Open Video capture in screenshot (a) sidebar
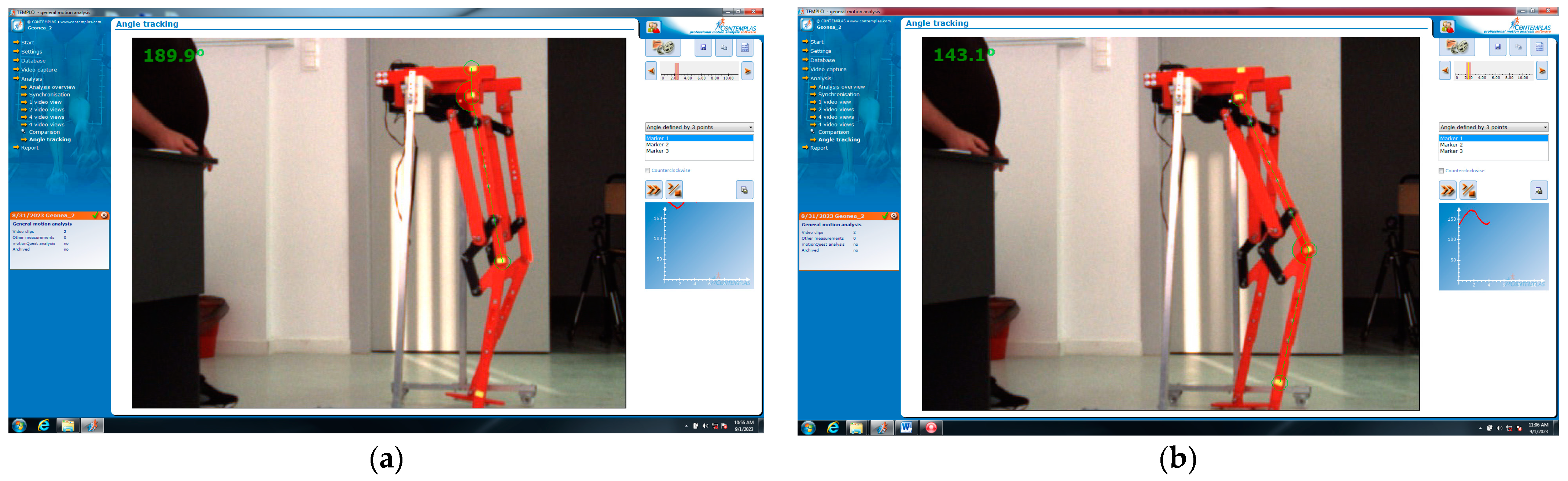1568x481 pixels. (38, 69)
